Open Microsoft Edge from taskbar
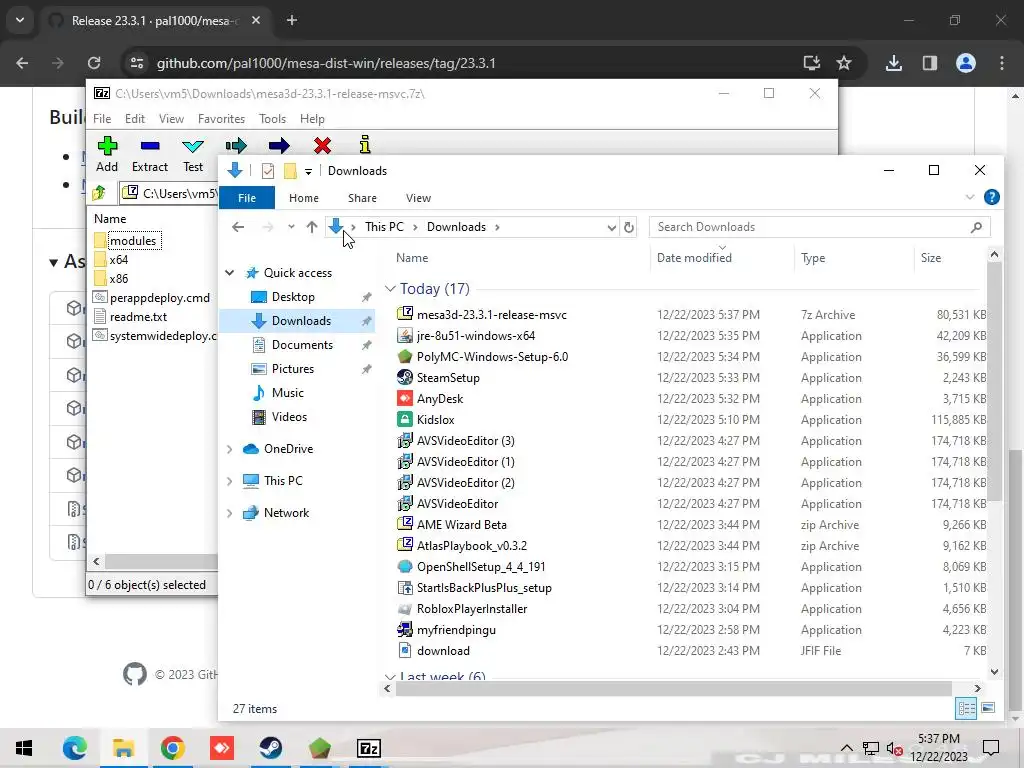Image resolution: width=1024 pixels, height=768 pixels. tap(74, 748)
